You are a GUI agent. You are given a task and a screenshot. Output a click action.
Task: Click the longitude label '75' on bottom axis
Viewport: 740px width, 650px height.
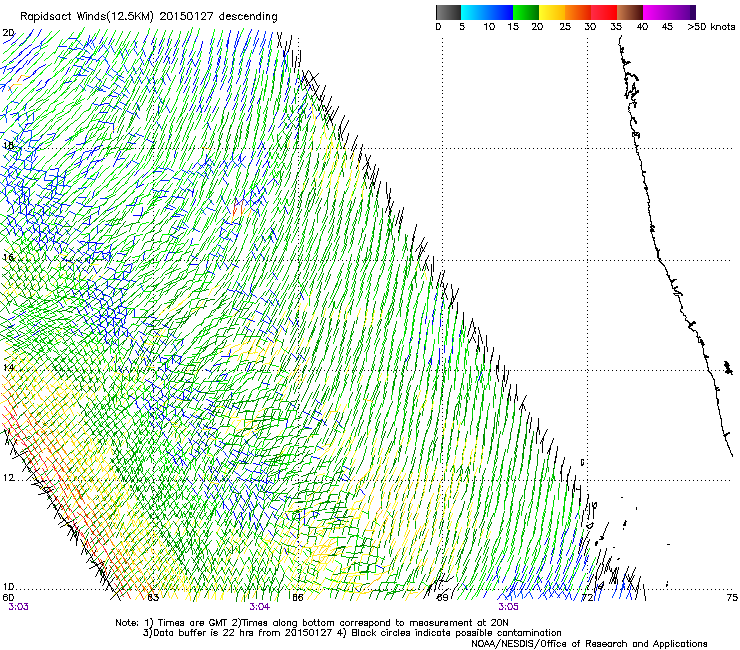tap(732, 598)
